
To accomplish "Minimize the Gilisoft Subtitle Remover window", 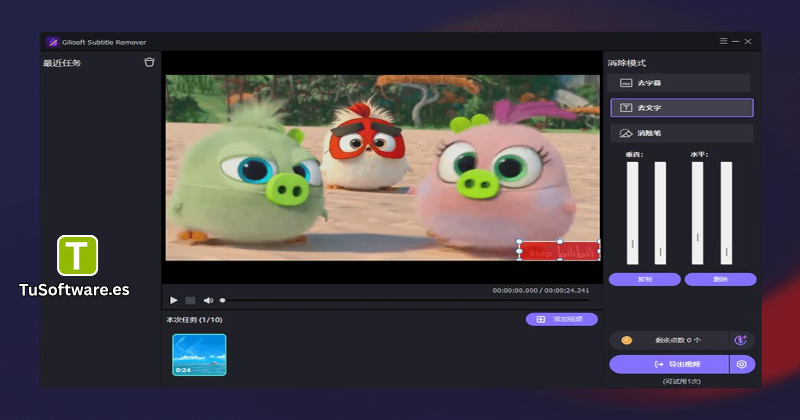I will [x=736, y=41].
